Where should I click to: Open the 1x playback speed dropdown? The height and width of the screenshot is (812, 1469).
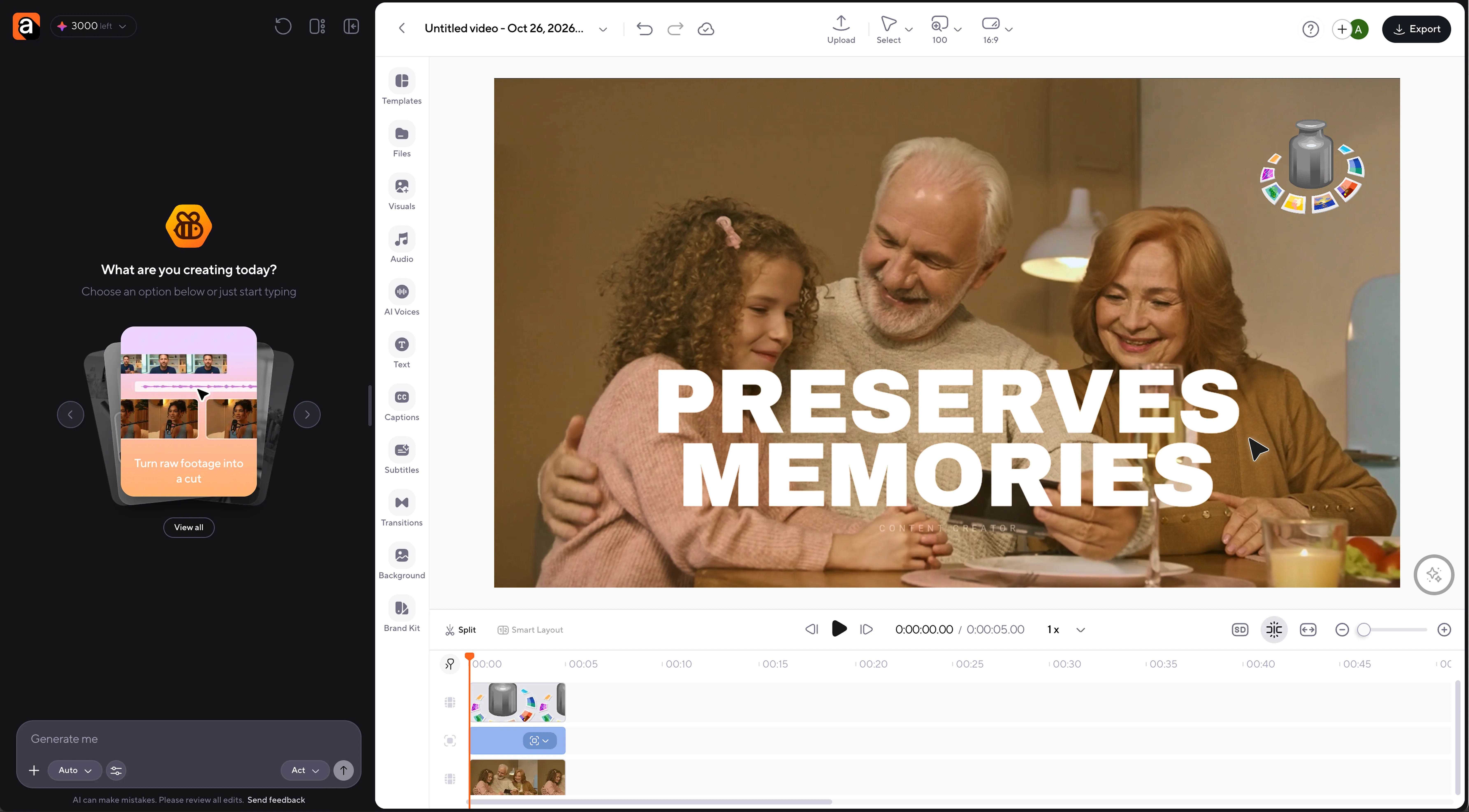pyautogui.click(x=1066, y=630)
